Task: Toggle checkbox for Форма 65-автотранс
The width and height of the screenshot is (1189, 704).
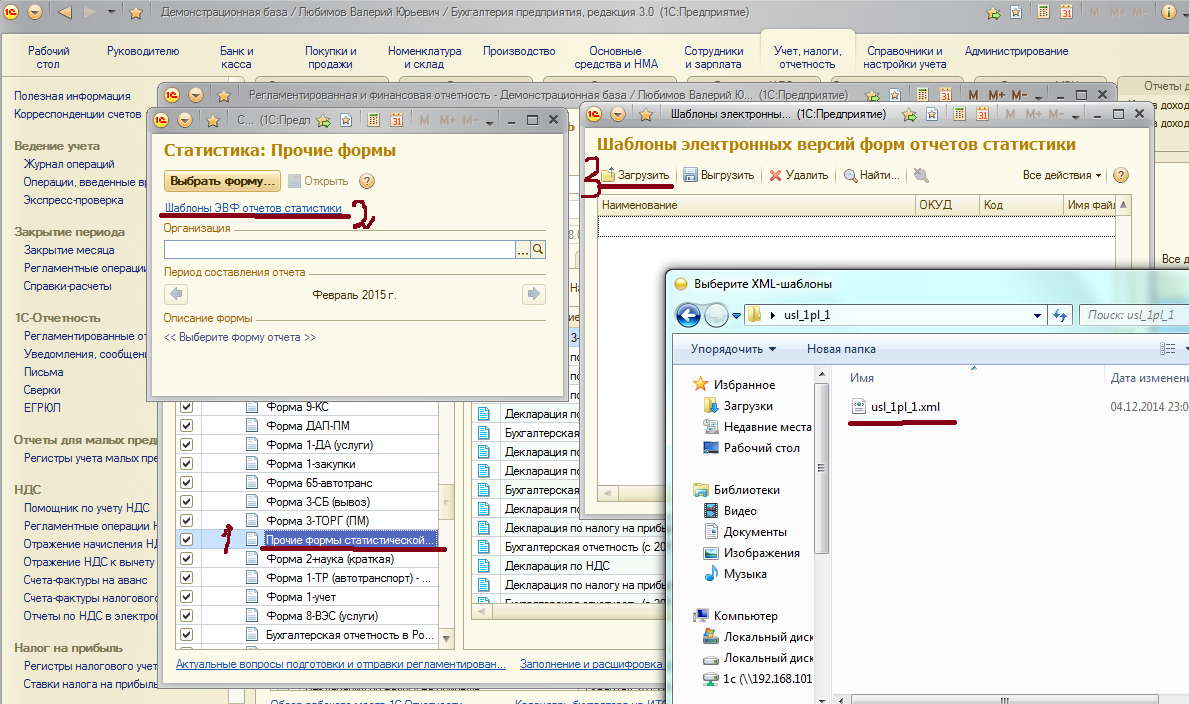Action: click(x=186, y=482)
